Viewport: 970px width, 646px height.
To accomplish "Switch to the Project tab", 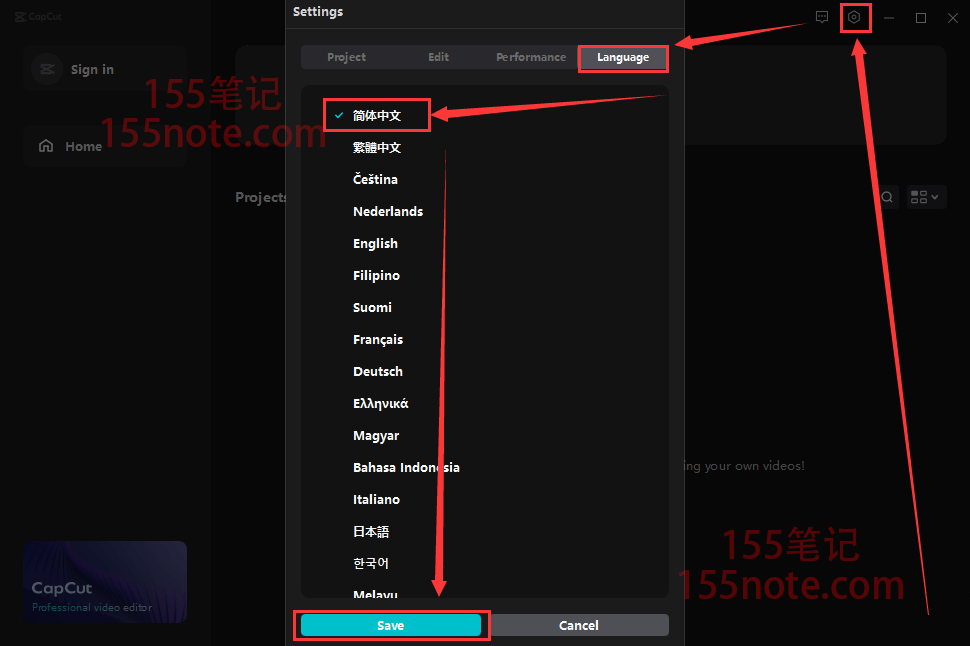I will (x=346, y=58).
